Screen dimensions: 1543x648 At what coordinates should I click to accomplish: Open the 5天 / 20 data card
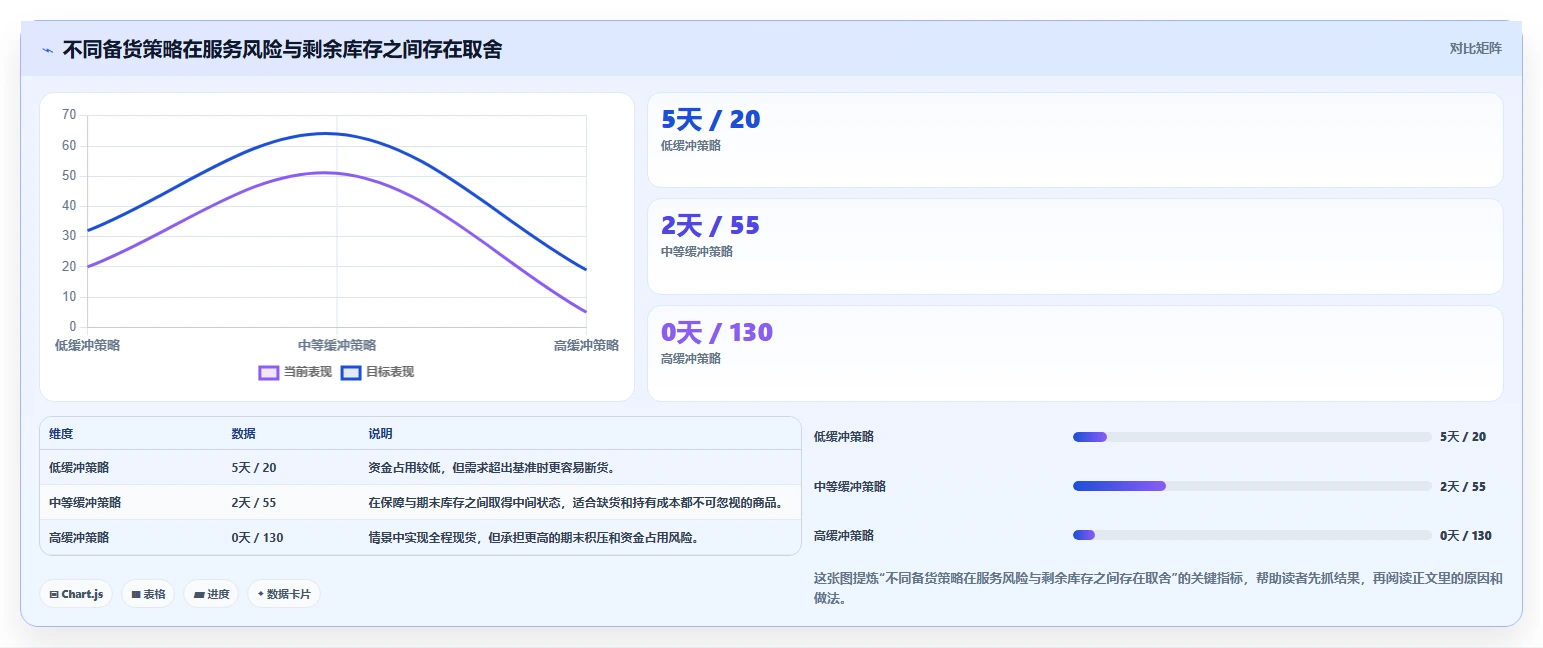pyautogui.click(x=1075, y=140)
